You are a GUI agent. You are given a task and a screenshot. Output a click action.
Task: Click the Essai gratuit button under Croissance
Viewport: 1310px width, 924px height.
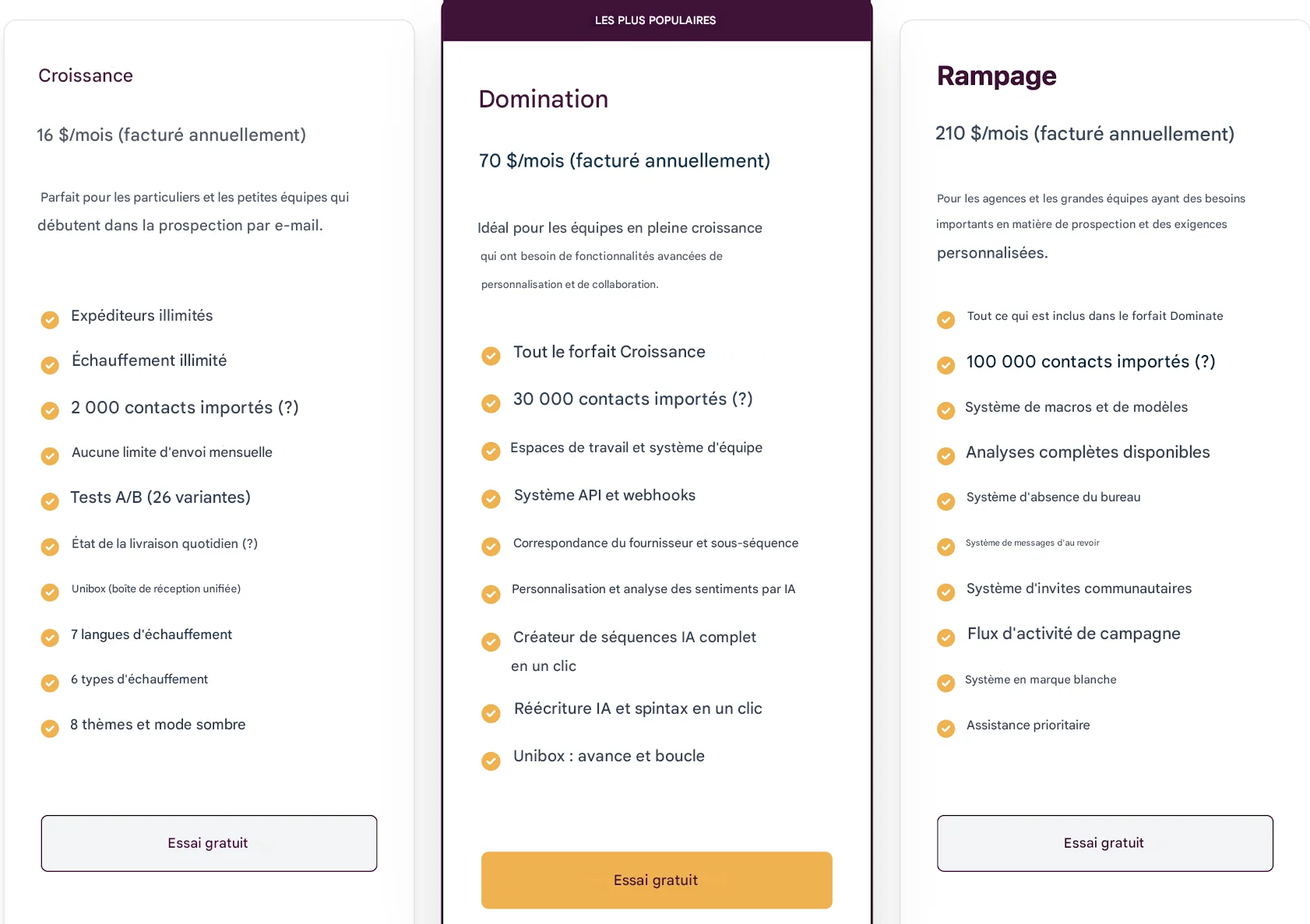pos(209,843)
